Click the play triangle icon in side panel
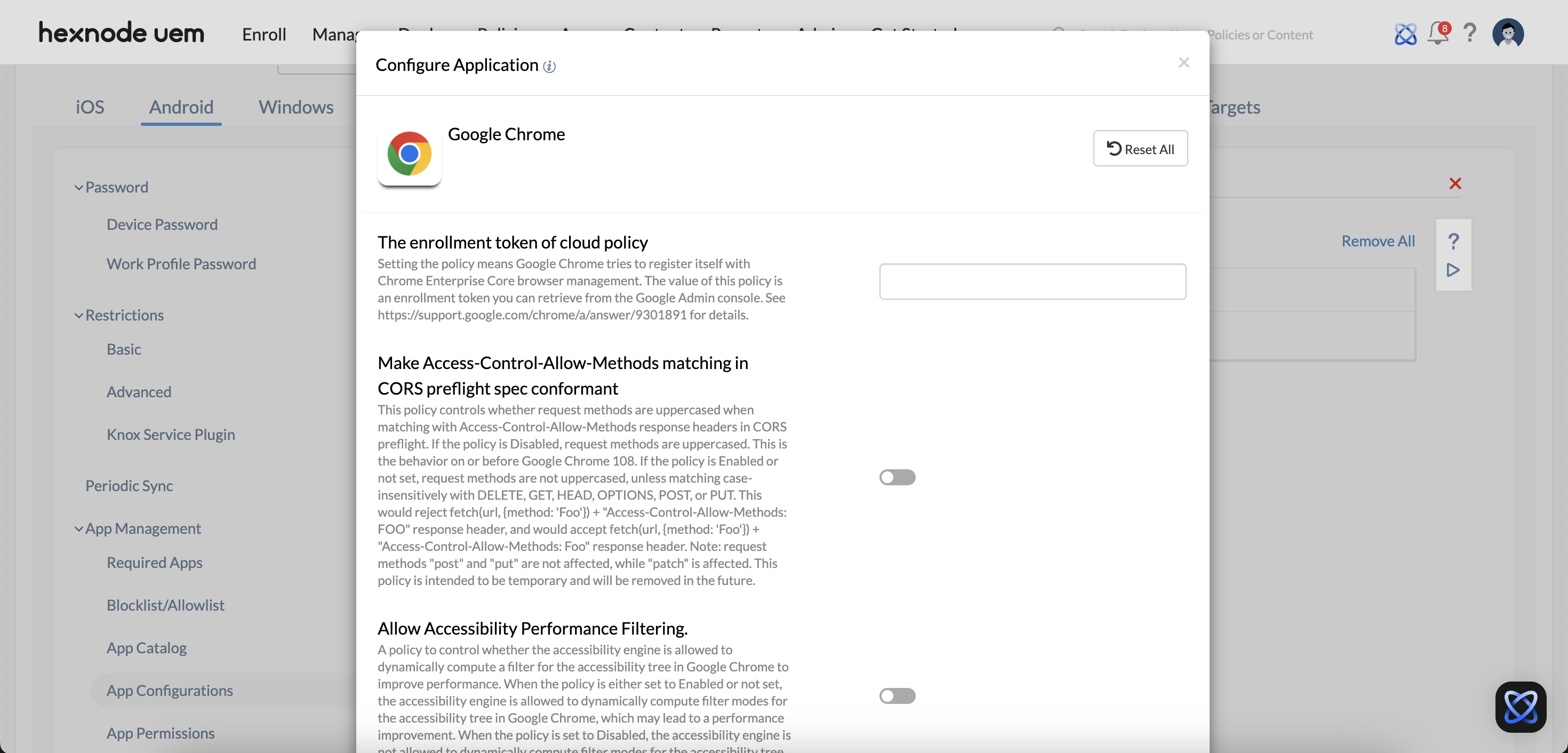 pyautogui.click(x=1453, y=270)
